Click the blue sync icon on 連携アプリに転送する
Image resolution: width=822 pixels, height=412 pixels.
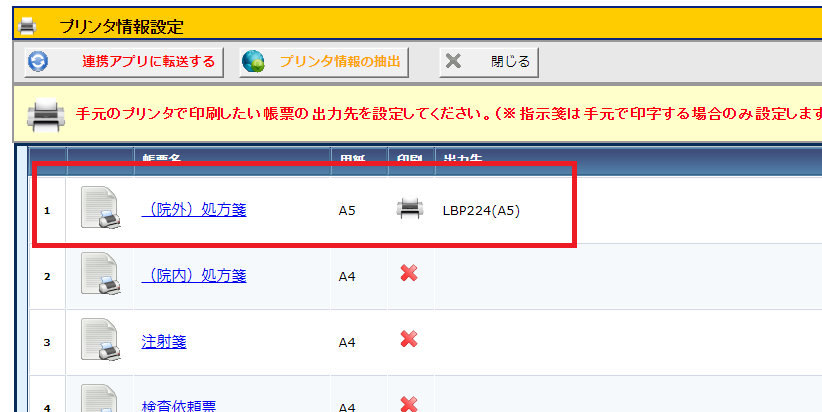pyautogui.click(x=38, y=61)
